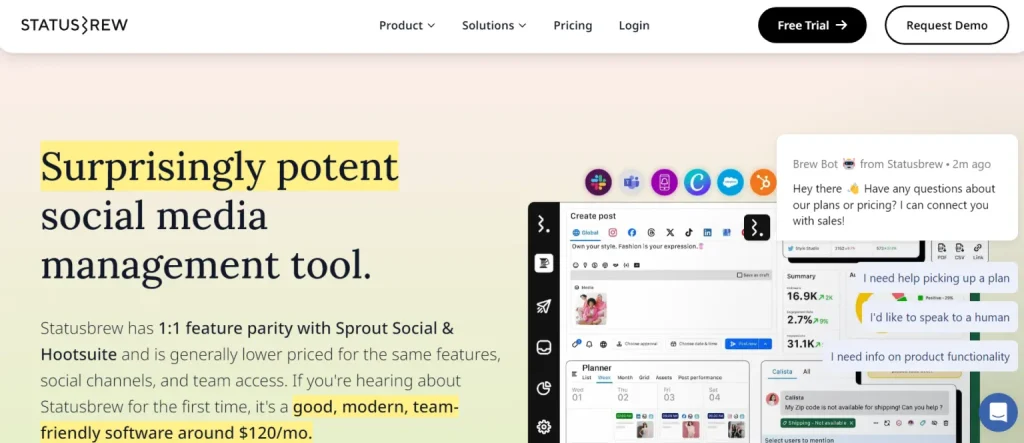
Task: Switch Planner to the Grid tab
Action: pos(645,378)
